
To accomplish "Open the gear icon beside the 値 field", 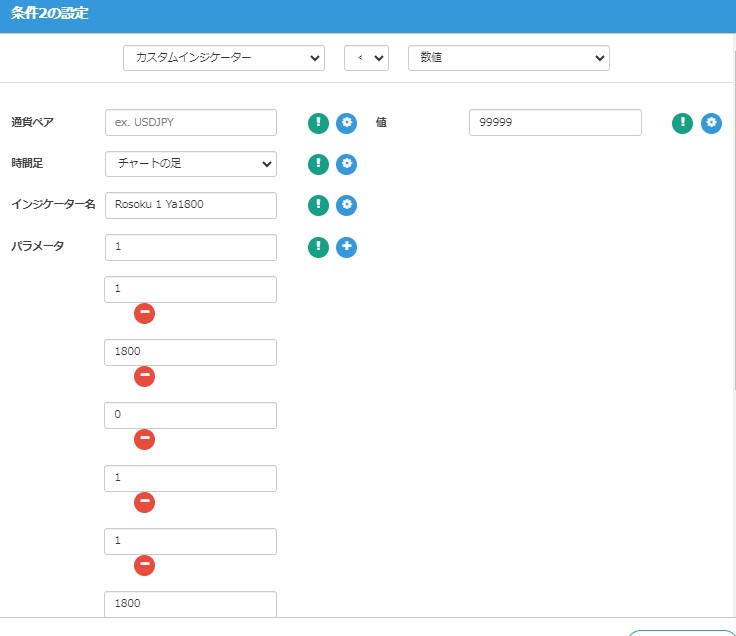I will [711, 123].
